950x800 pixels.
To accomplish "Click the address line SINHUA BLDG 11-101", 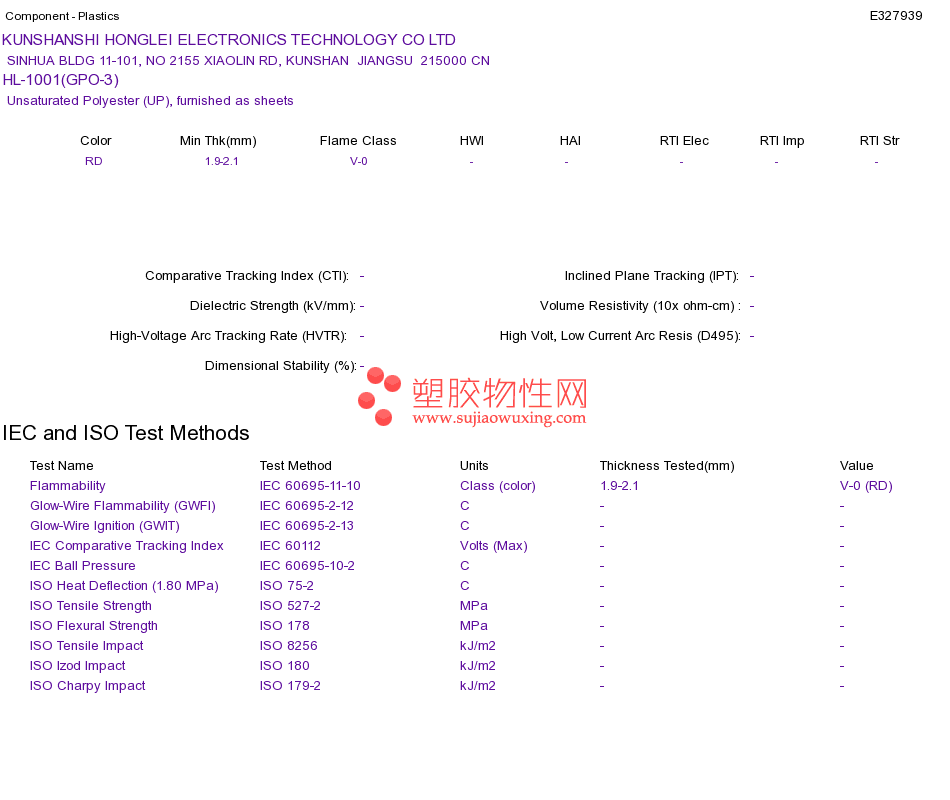I will pyautogui.click(x=248, y=61).
